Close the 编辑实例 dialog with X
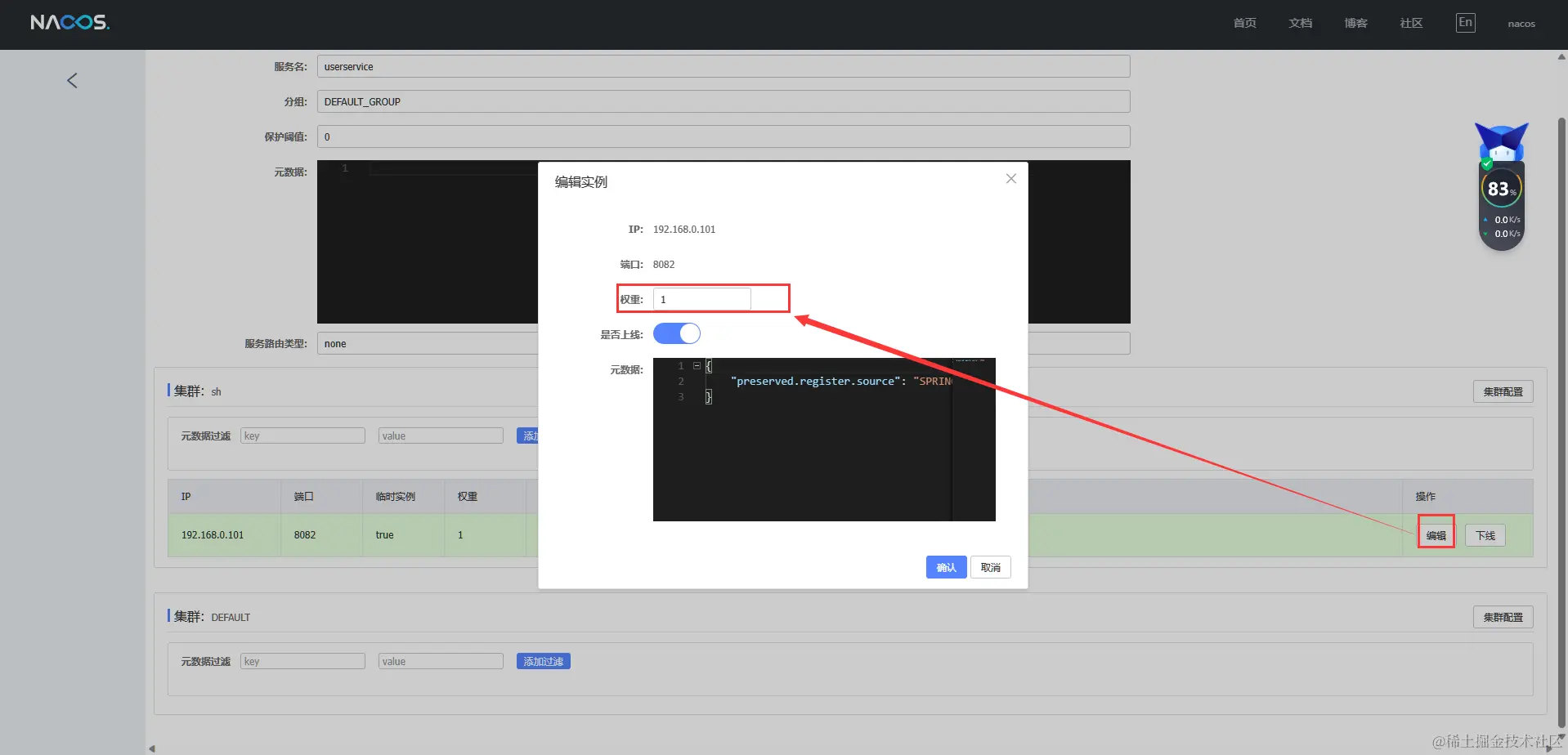This screenshot has height=755, width=1568. click(x=1011, y=179)
